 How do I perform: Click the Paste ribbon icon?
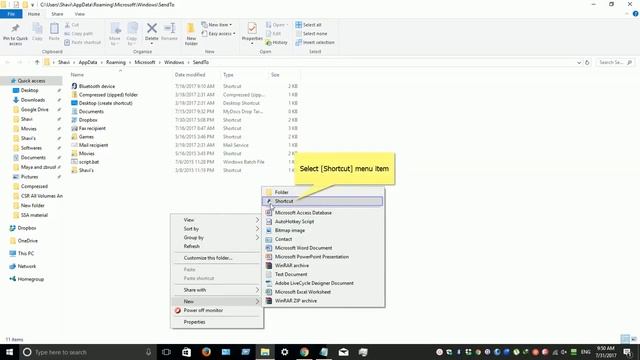point(54,29)
